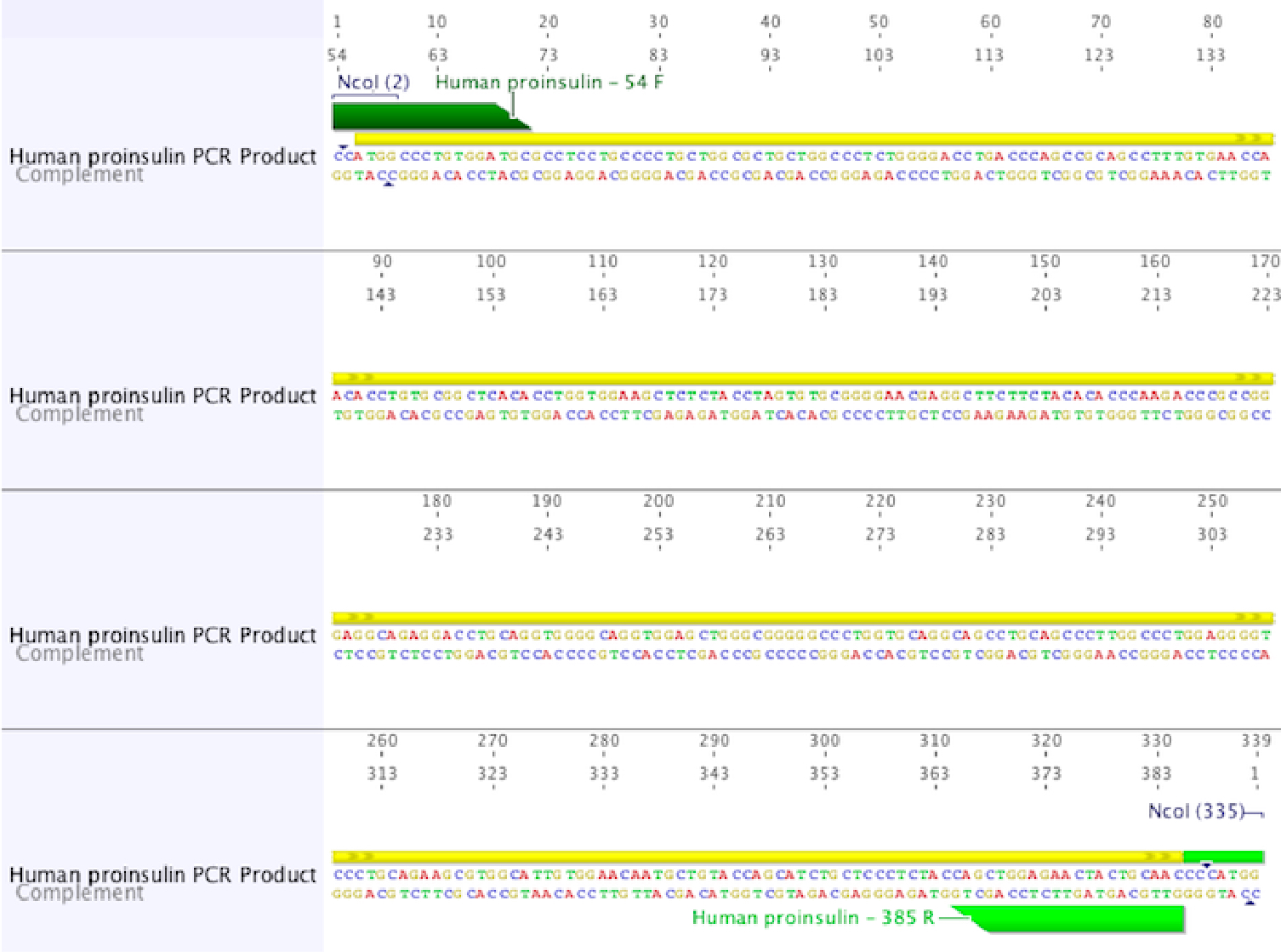Click the Human proinsulin PCR Product label beside sequence ACA CCT GTG
Viewport: 1281px width, 952px height.
click(x=162, y=396)
